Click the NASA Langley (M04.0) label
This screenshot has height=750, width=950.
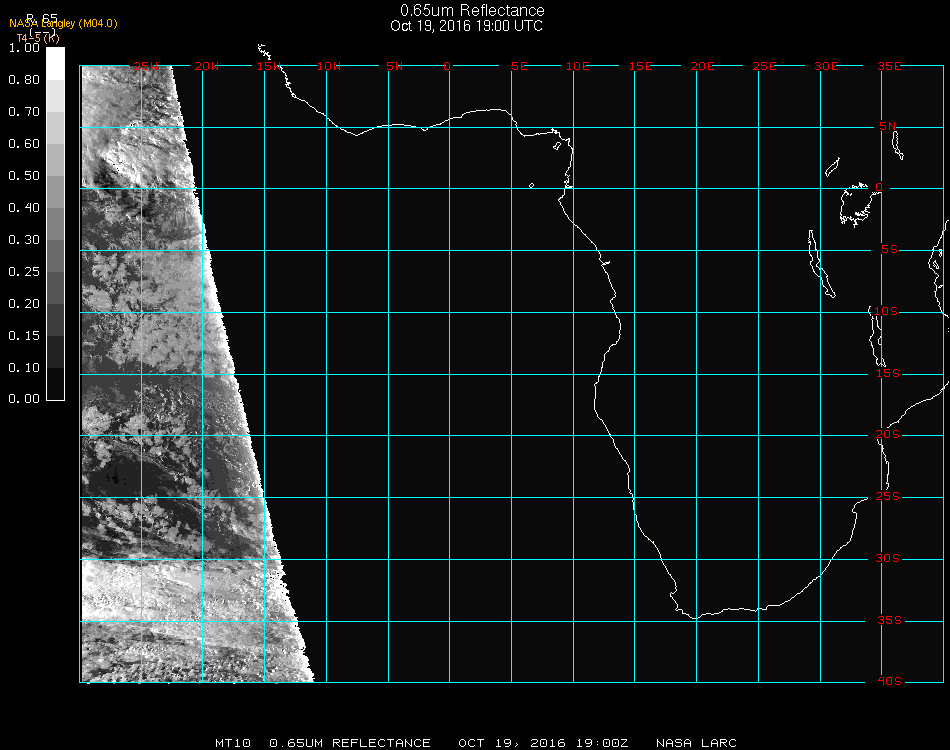click(x=63, y=24)
